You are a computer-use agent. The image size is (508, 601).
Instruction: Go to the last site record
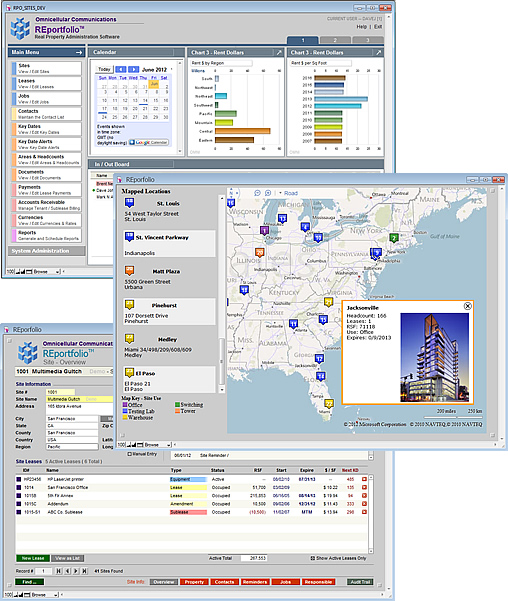[x=84, y=571]
